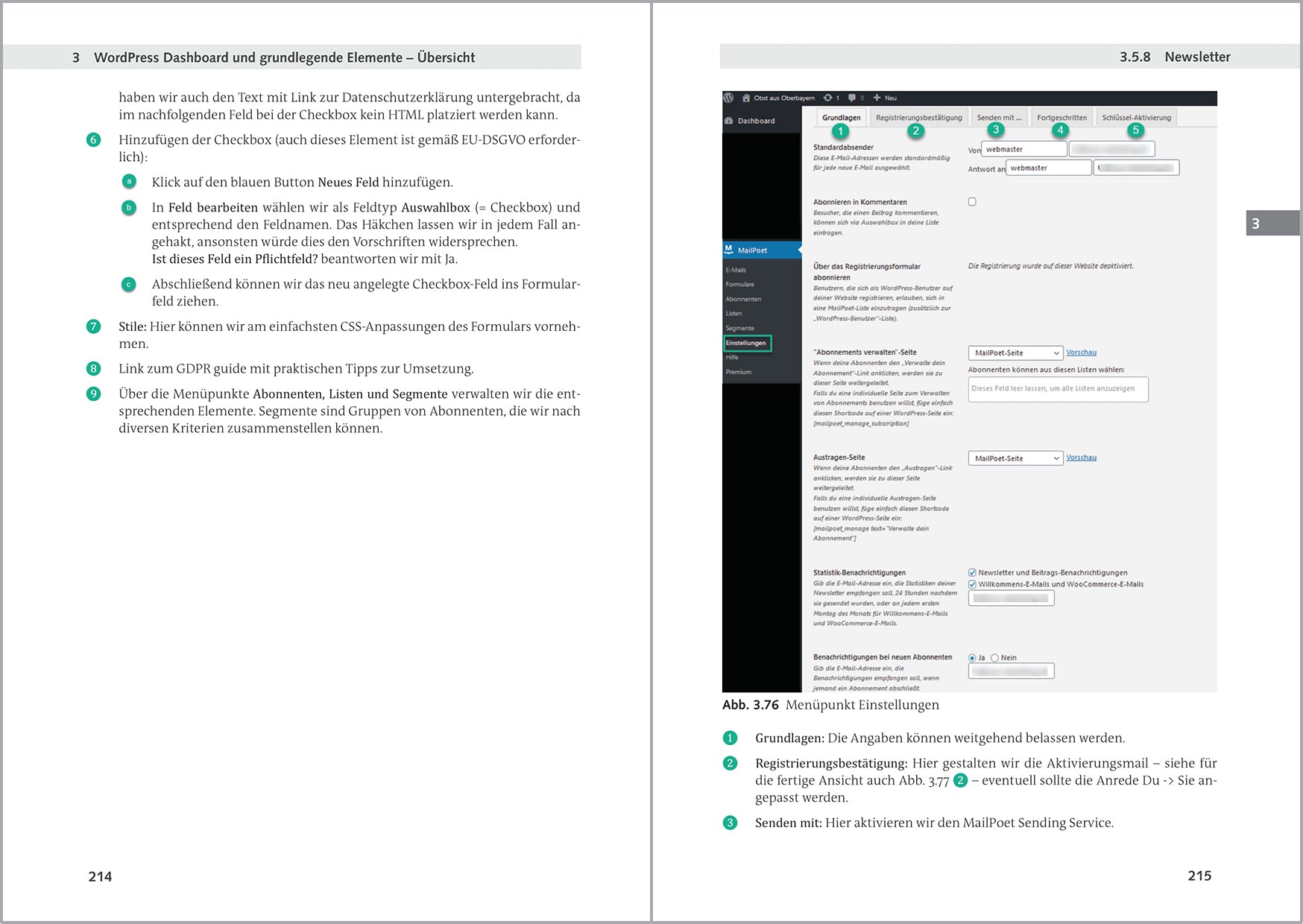Viewport: 1303px width, 924px height.
Task: Click the updates refresh icon in admin bar
Action: [x=827, y=98]
